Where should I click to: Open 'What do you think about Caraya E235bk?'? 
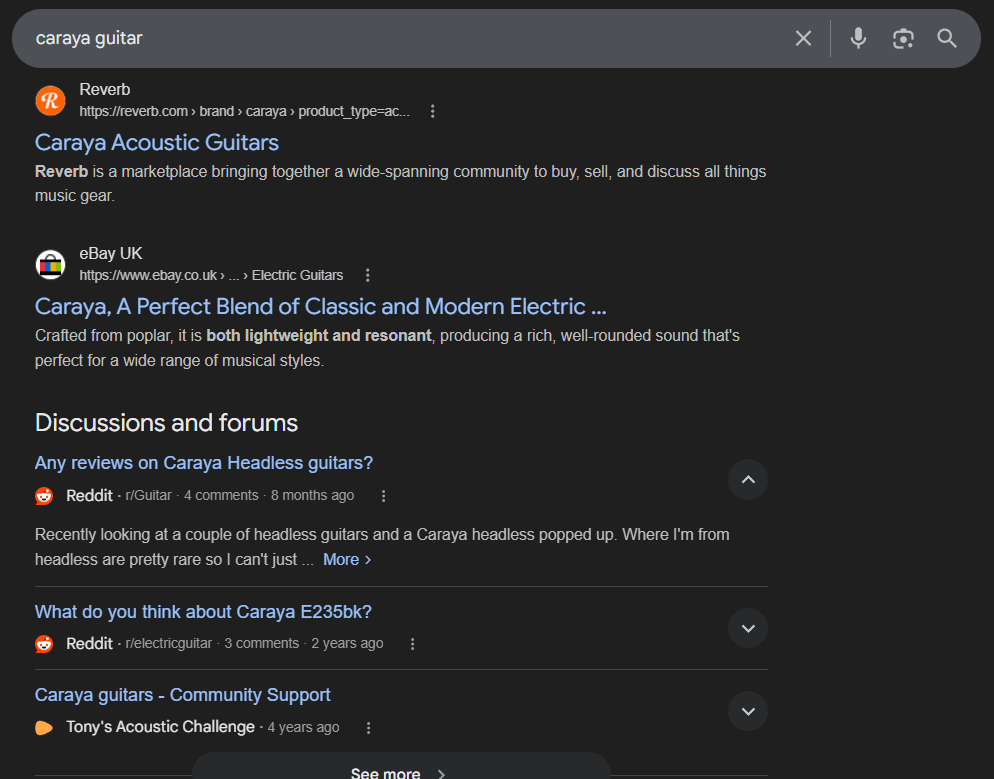(203, 612)
